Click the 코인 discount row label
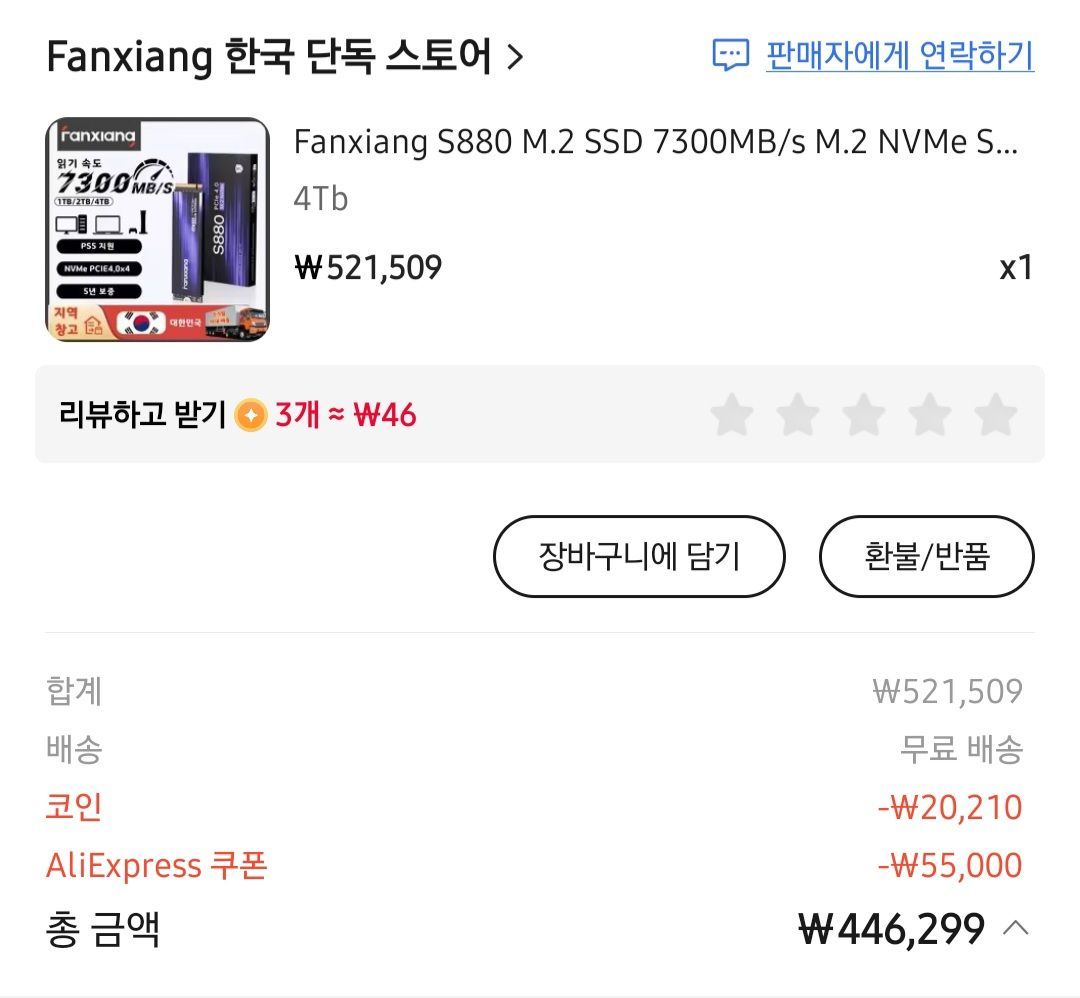This screenshot has width=1080, height=998. point(74,807)
